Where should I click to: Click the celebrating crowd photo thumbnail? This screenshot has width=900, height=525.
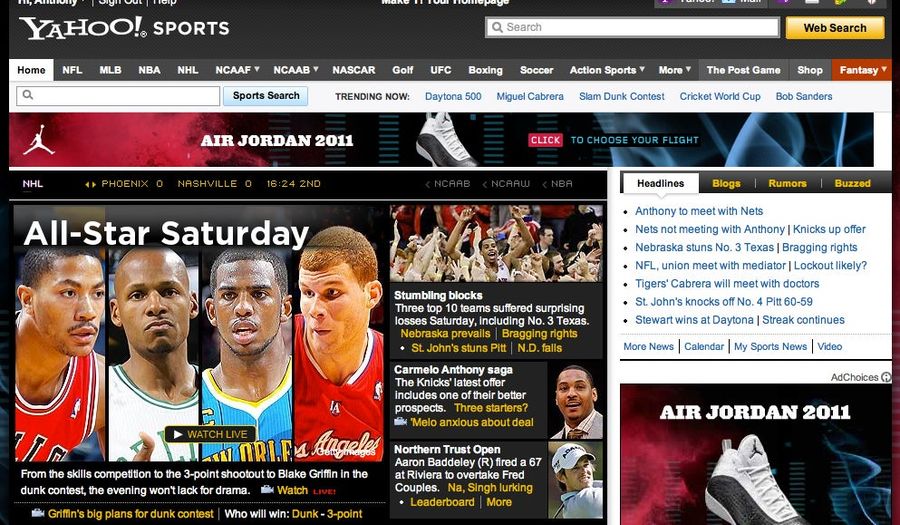point(496,243)
